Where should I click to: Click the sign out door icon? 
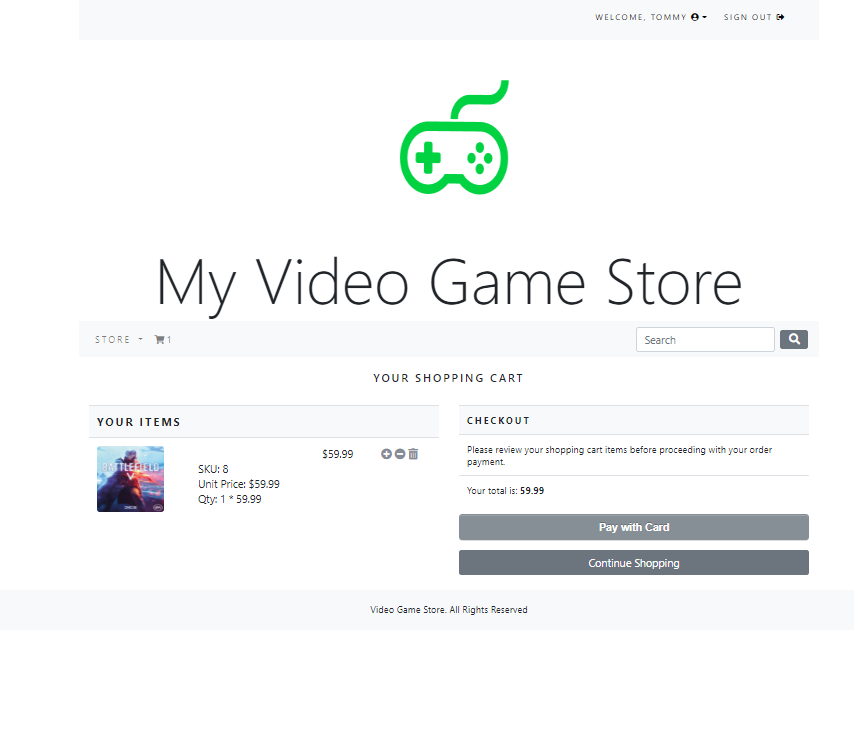781,16
